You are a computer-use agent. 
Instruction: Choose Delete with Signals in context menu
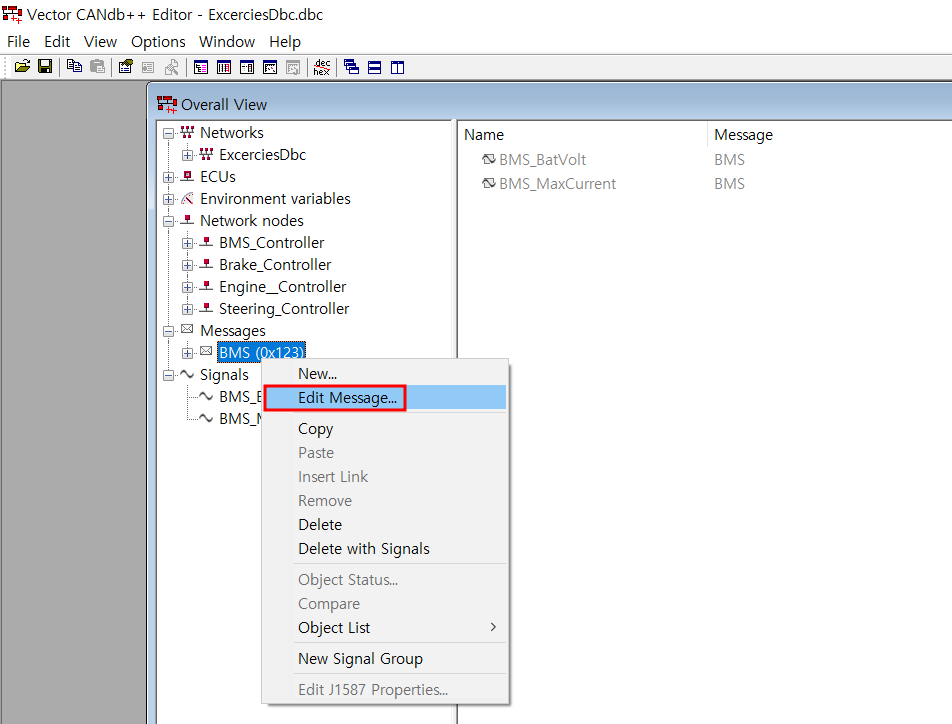(386, 549)
